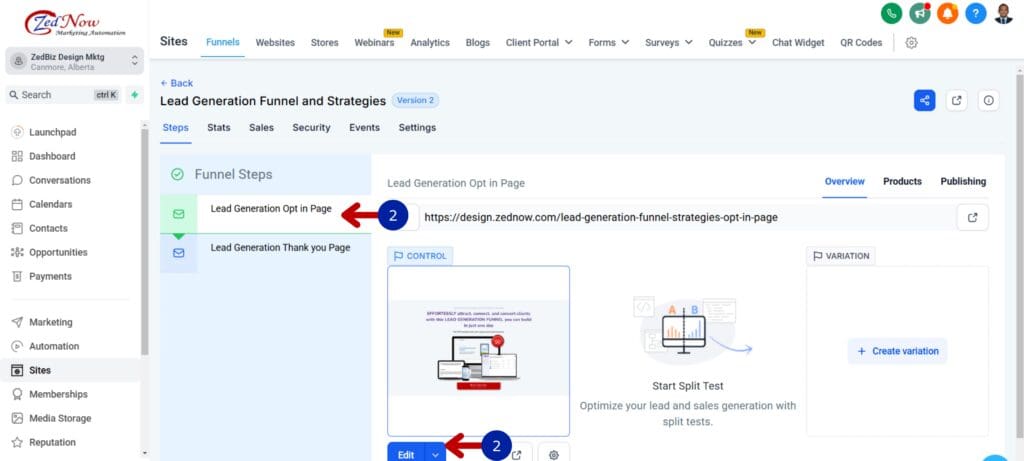
Task: Open Calendars section
Action: 50,204
